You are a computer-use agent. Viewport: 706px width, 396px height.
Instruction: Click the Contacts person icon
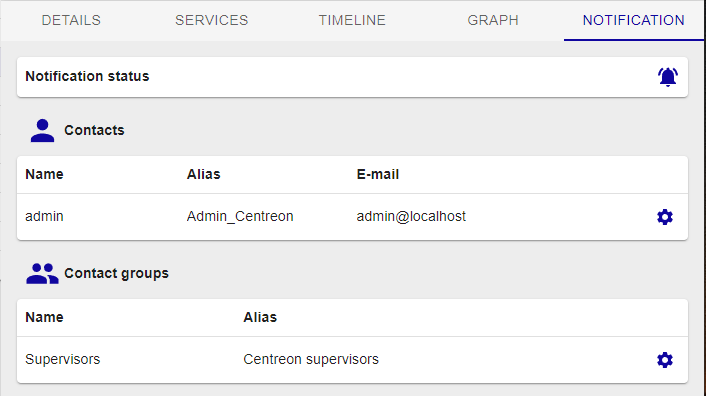coord(42,130)
